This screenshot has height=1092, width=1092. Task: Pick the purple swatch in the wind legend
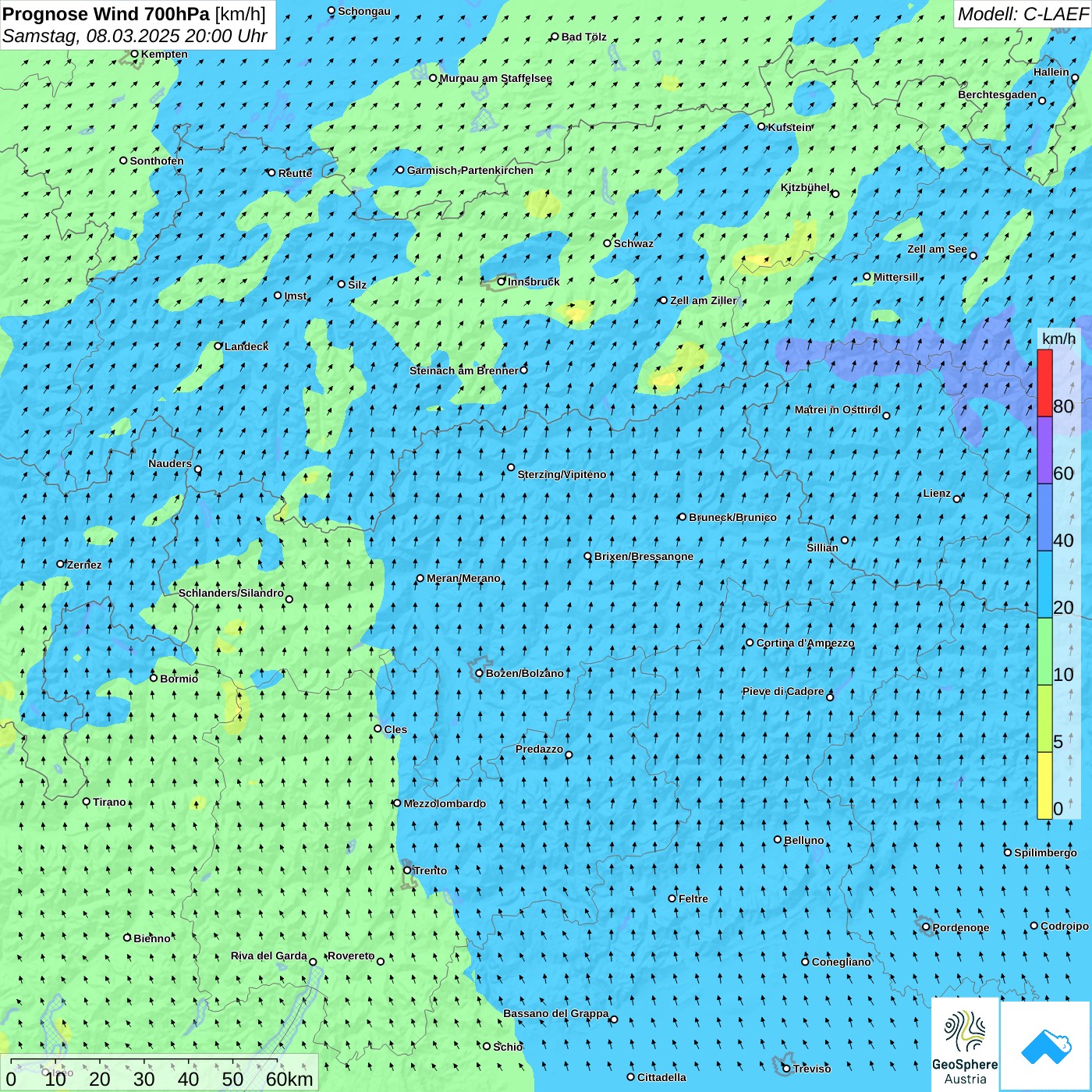pyautogui.click(x=1044, y=450)
